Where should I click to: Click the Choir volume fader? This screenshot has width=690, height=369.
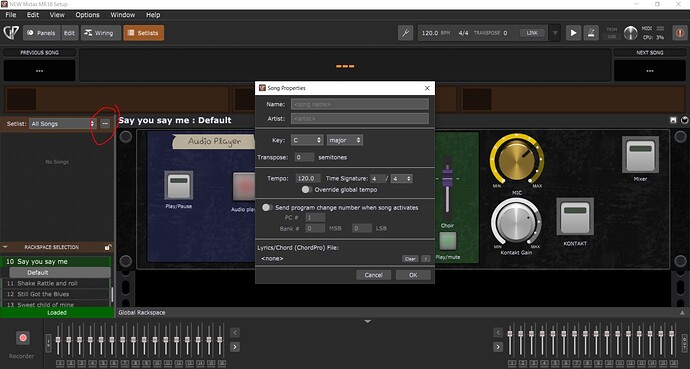pyautogui.click(x=447, y=179)
